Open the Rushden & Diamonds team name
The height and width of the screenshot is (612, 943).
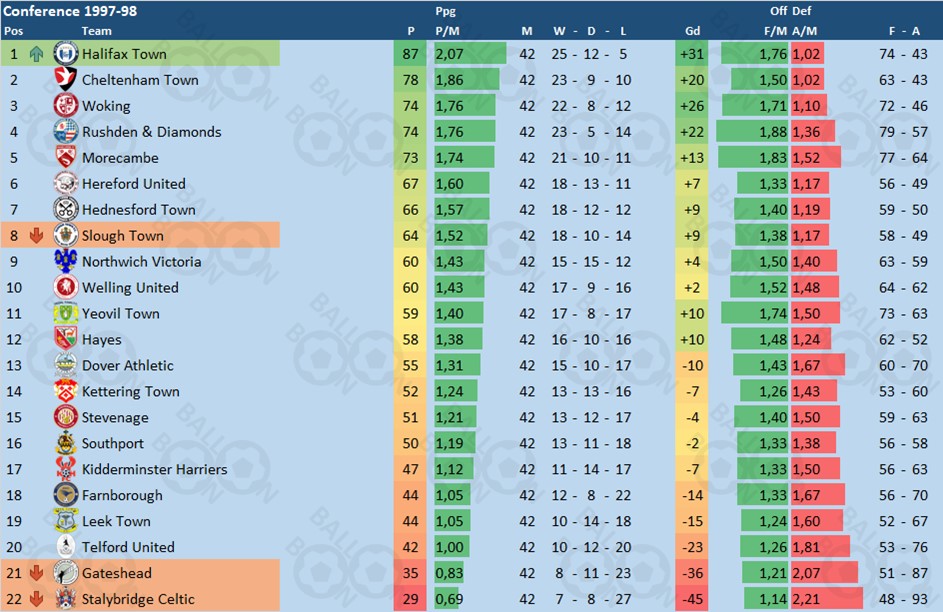coord(152,132)
